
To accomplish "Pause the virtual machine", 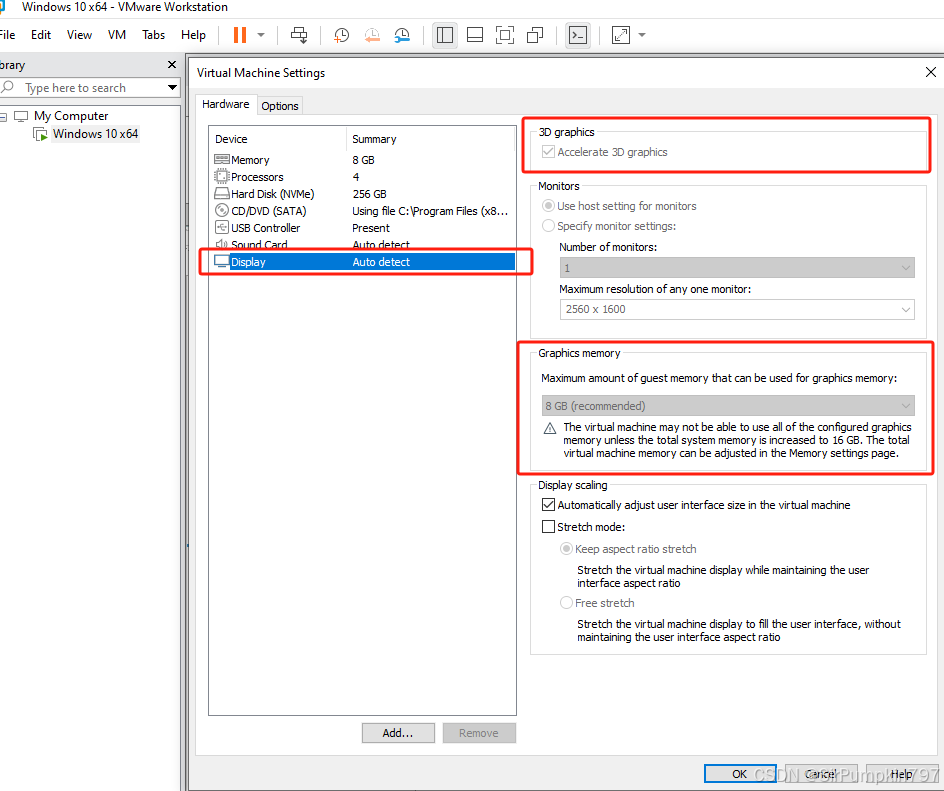I will click(x=240, y=35).
